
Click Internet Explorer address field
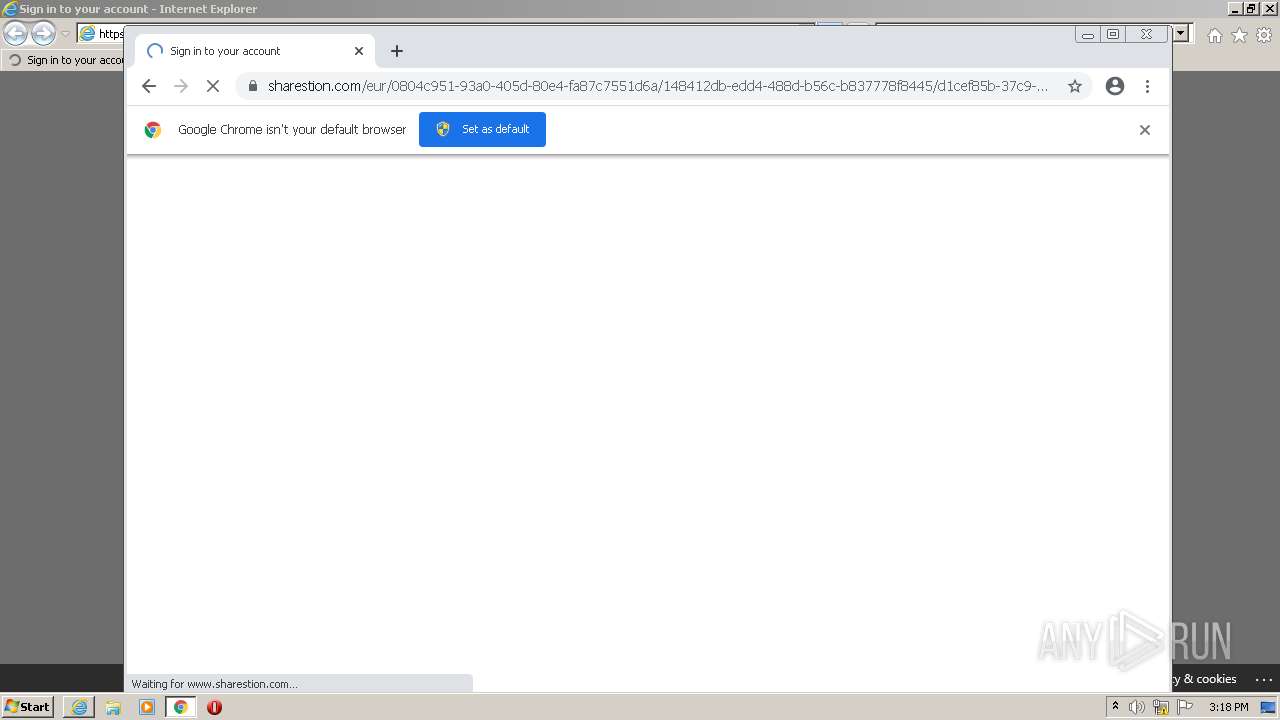101,33
